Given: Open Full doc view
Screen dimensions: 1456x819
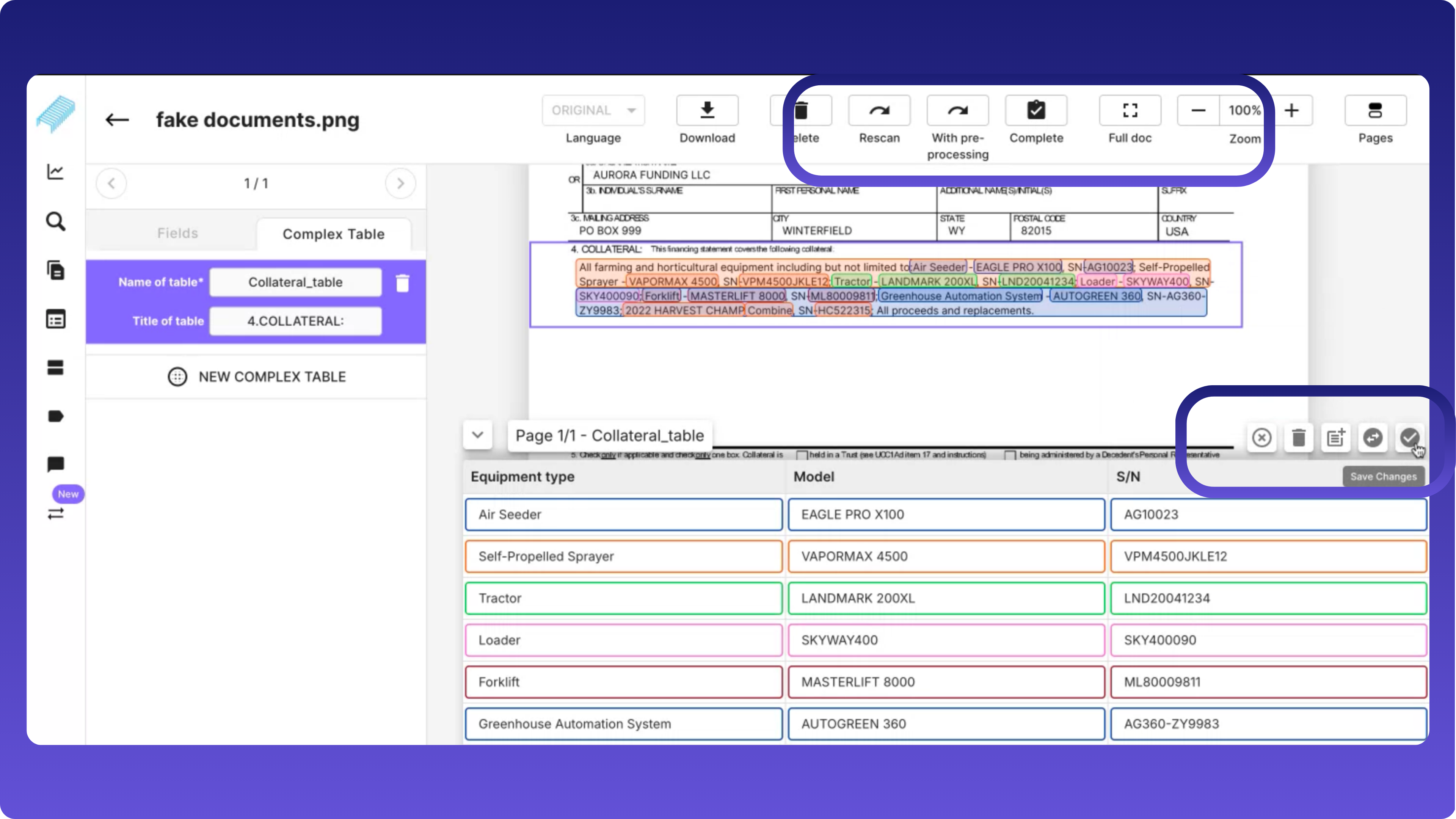Looking at the screenshot, I should coord(1129,110).
